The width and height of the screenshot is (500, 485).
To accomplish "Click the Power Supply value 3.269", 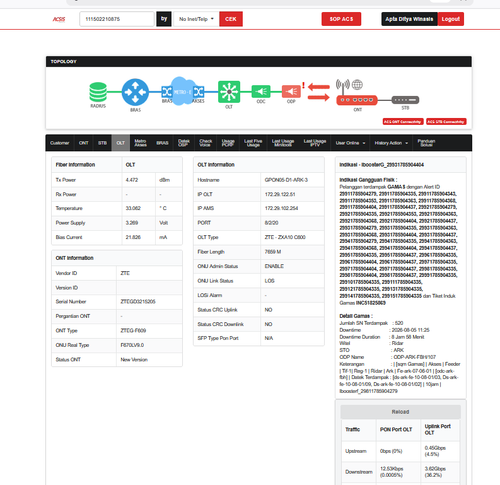I will 132,223.
